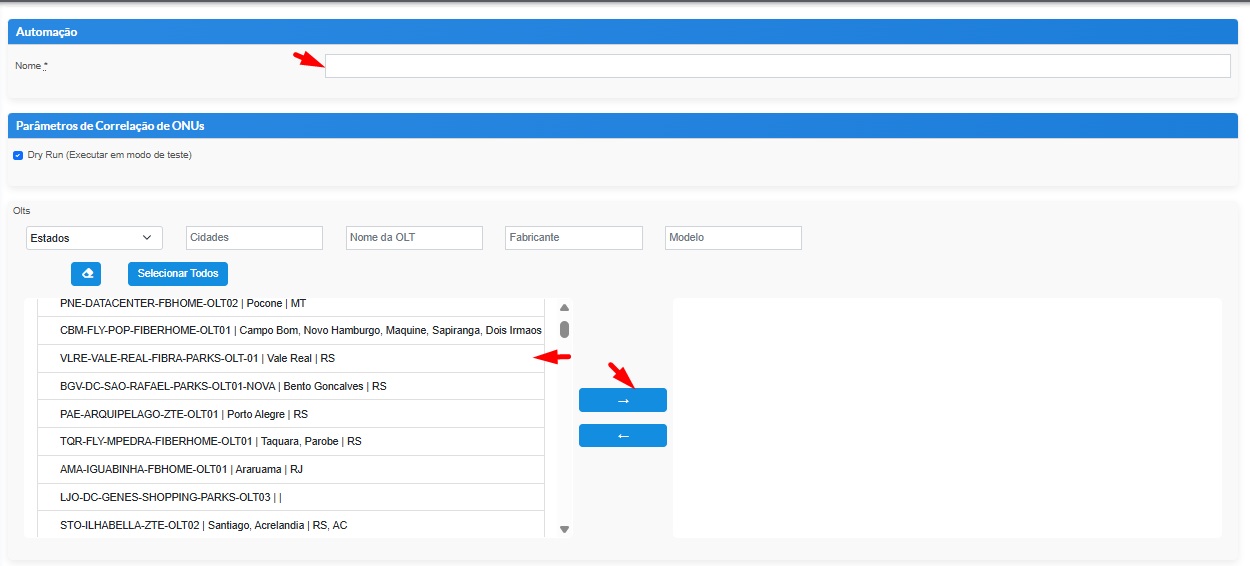Click the right arrow to add OLT
This screenshot has height=566, width=1250.
[x=622, y=400]
